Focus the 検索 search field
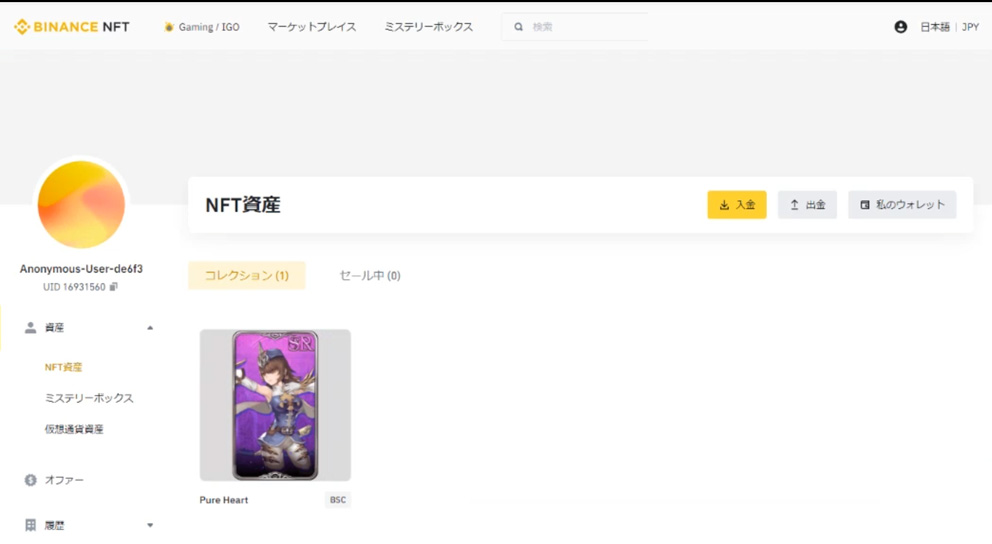The image size is (992, 544). point(575,27)
